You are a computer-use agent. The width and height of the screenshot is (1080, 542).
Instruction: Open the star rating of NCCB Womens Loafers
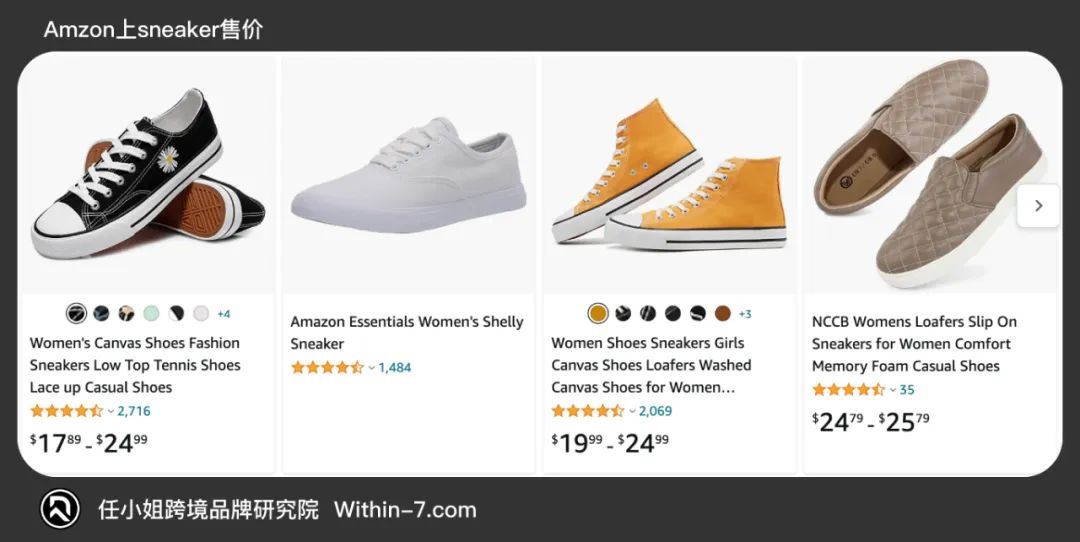(848, 390)
